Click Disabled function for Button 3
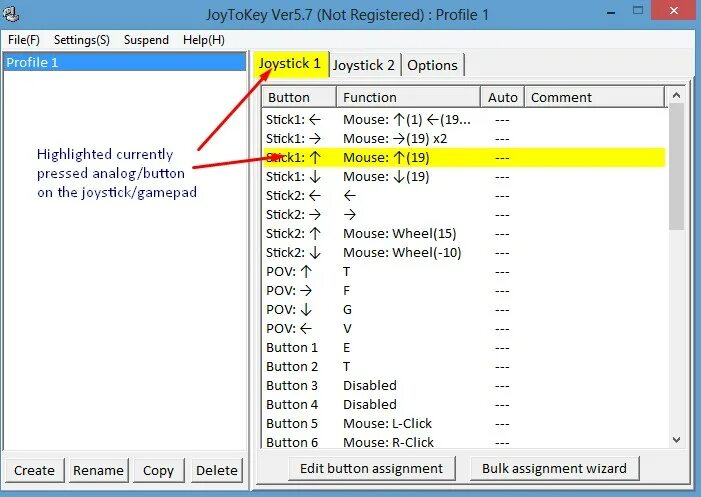 point(370,386)
